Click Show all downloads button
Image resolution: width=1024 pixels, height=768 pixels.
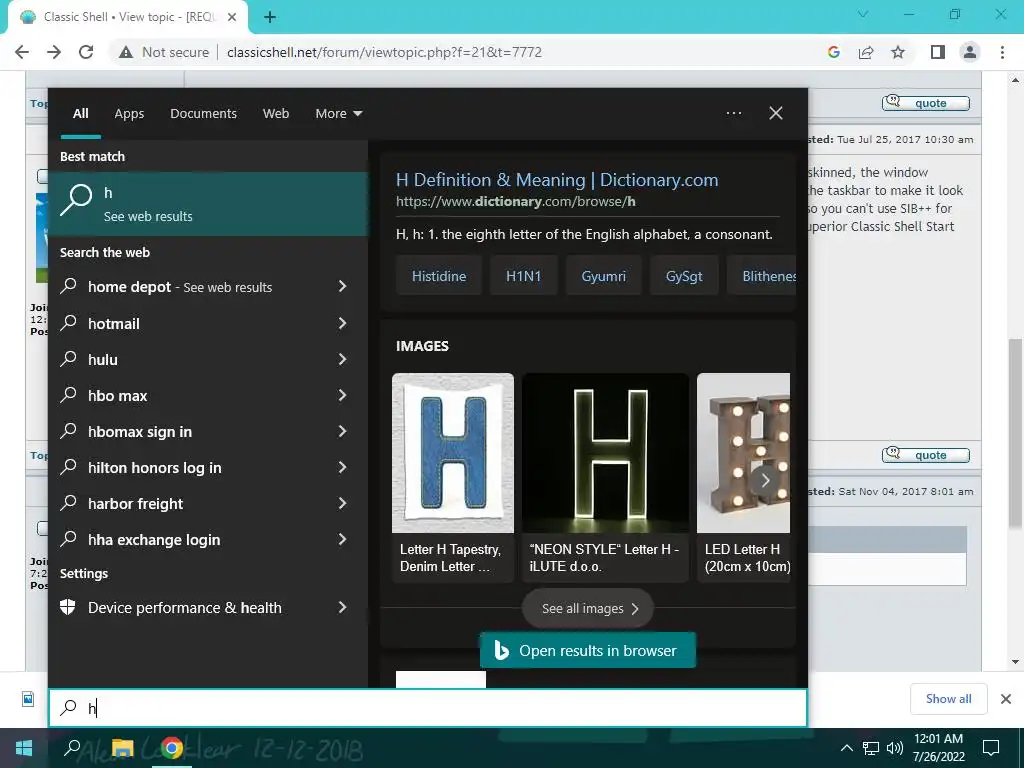click(x=948, y=699)
